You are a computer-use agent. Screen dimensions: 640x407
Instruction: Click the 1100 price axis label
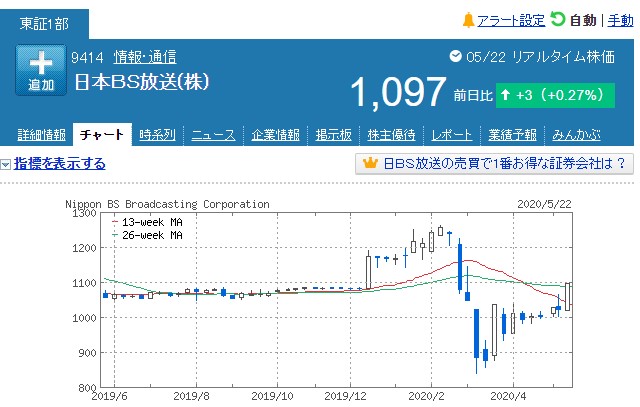[84, 283]
